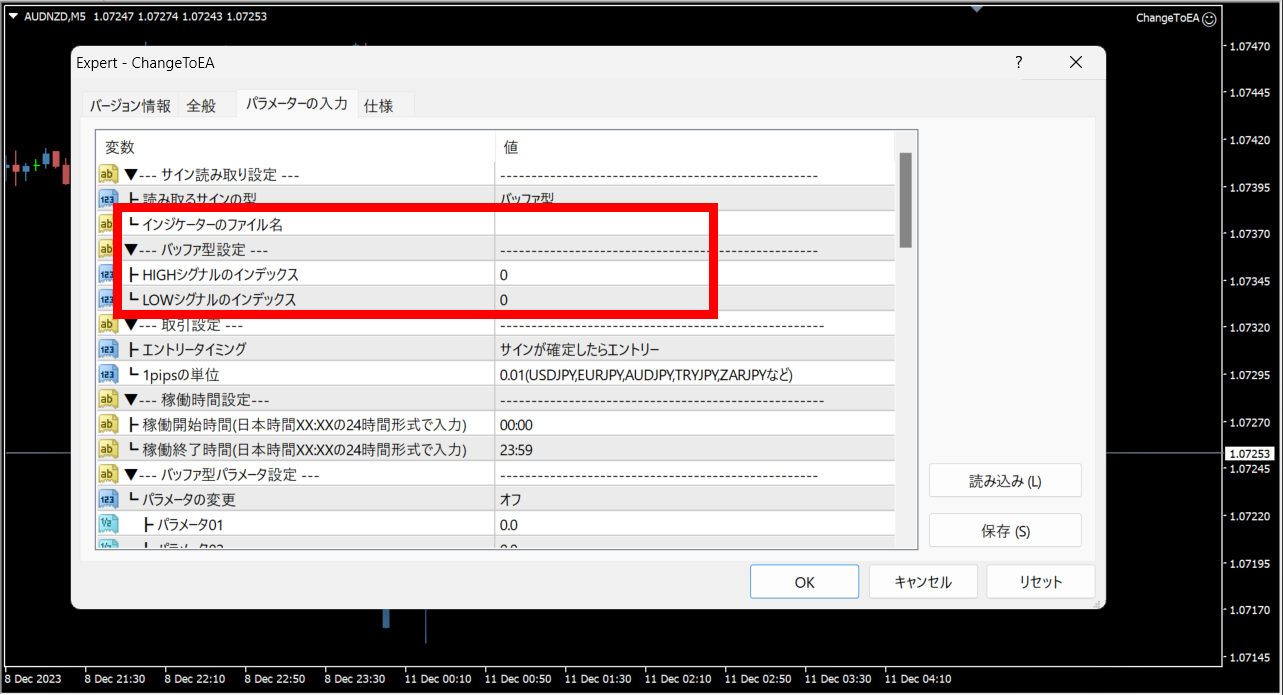Screen dimensions: 1283x695
Task: Select the ▼--- 取引設定 --- row label
Action: pos(184,325)
